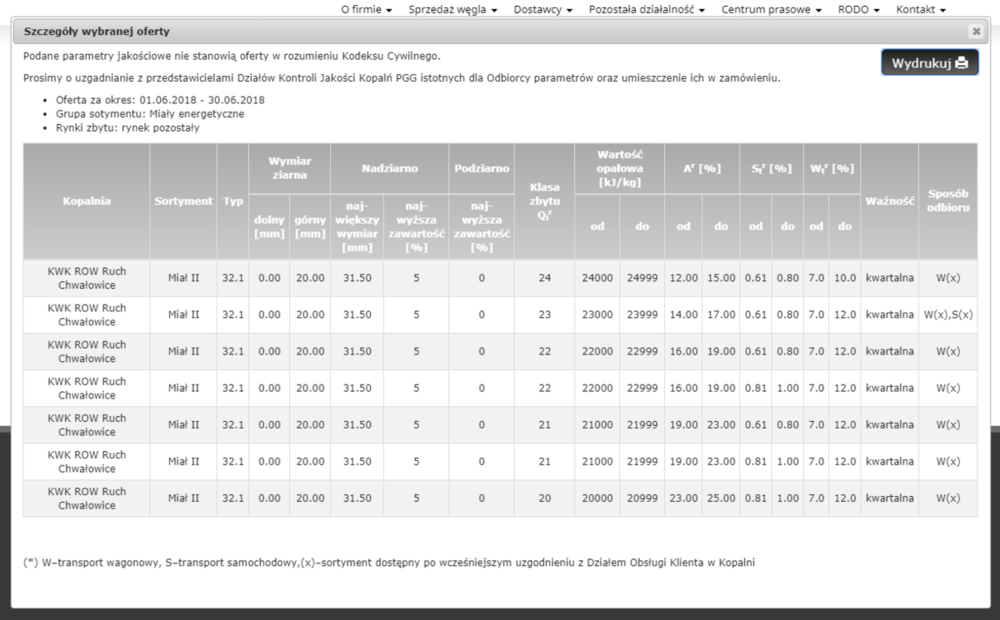1000x620 pixels.
Task: Select the row with class 24
Action: (544, 278)
